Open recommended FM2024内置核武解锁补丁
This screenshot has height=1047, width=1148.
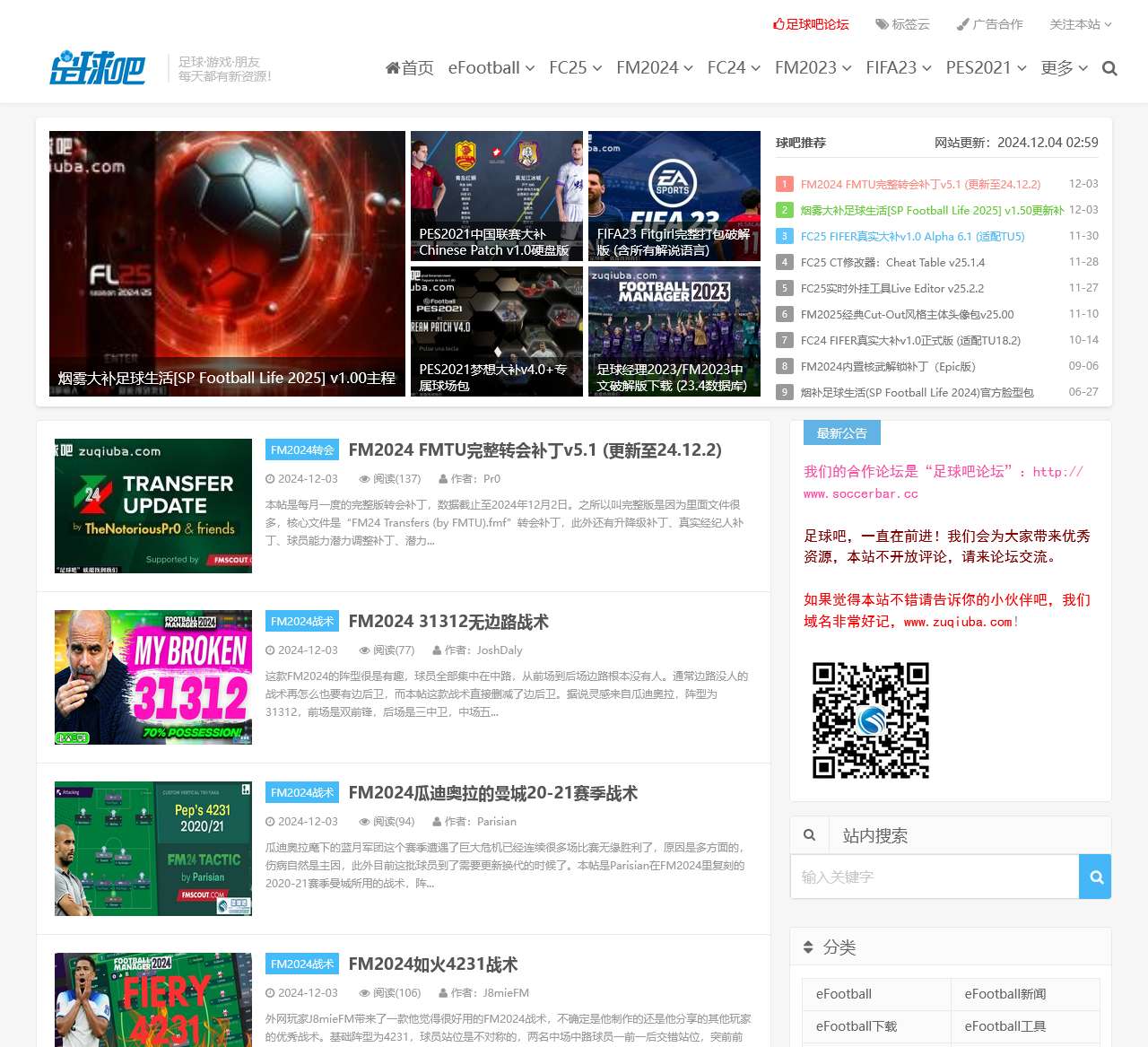click(888, 366)
